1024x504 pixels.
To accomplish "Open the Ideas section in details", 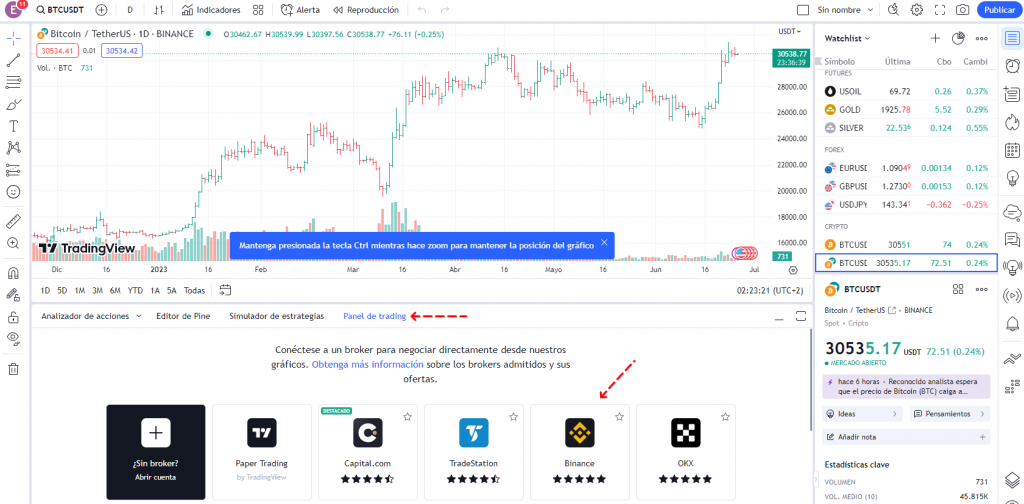I will 863,414.
